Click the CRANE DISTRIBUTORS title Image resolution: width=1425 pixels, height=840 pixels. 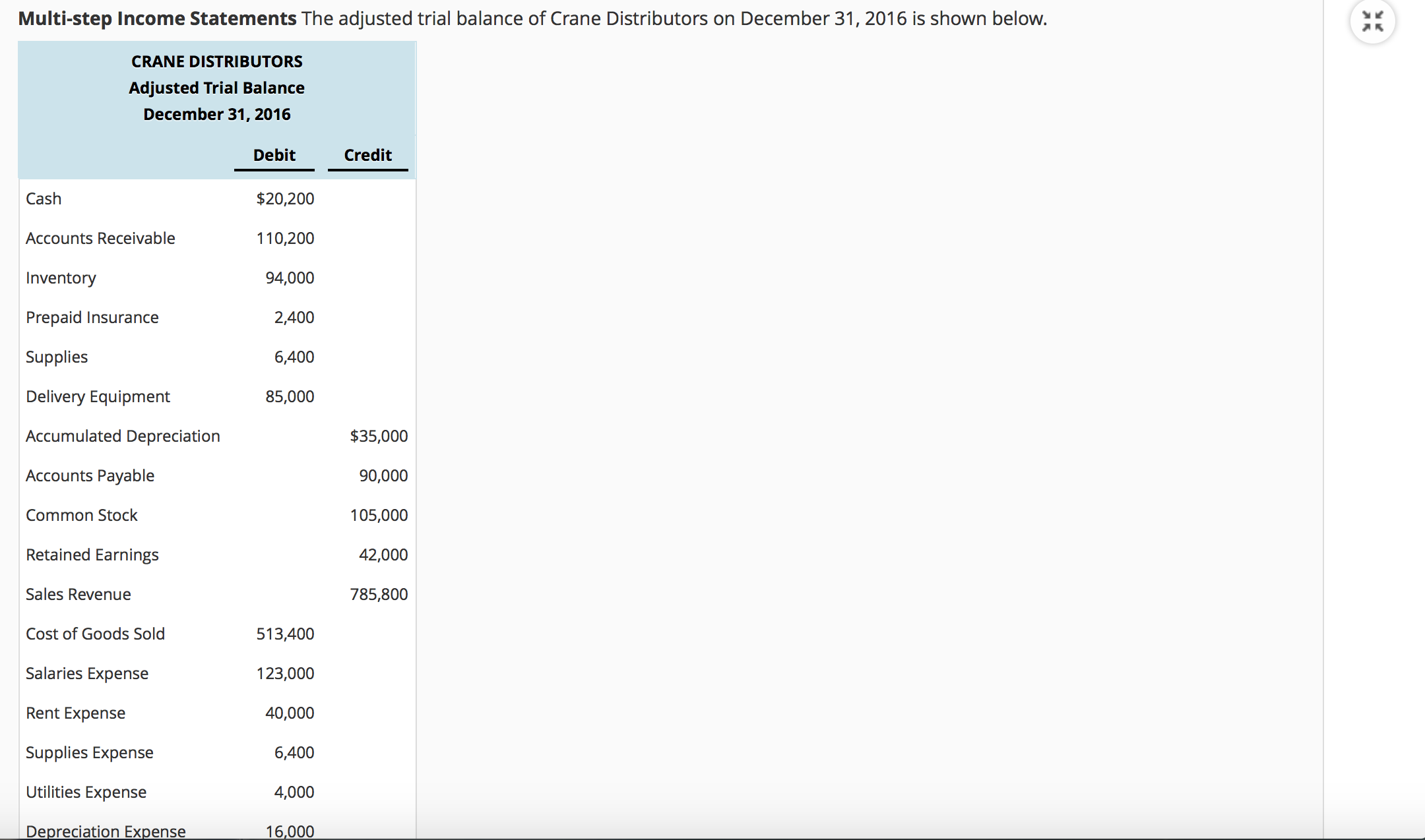[216, 61]
